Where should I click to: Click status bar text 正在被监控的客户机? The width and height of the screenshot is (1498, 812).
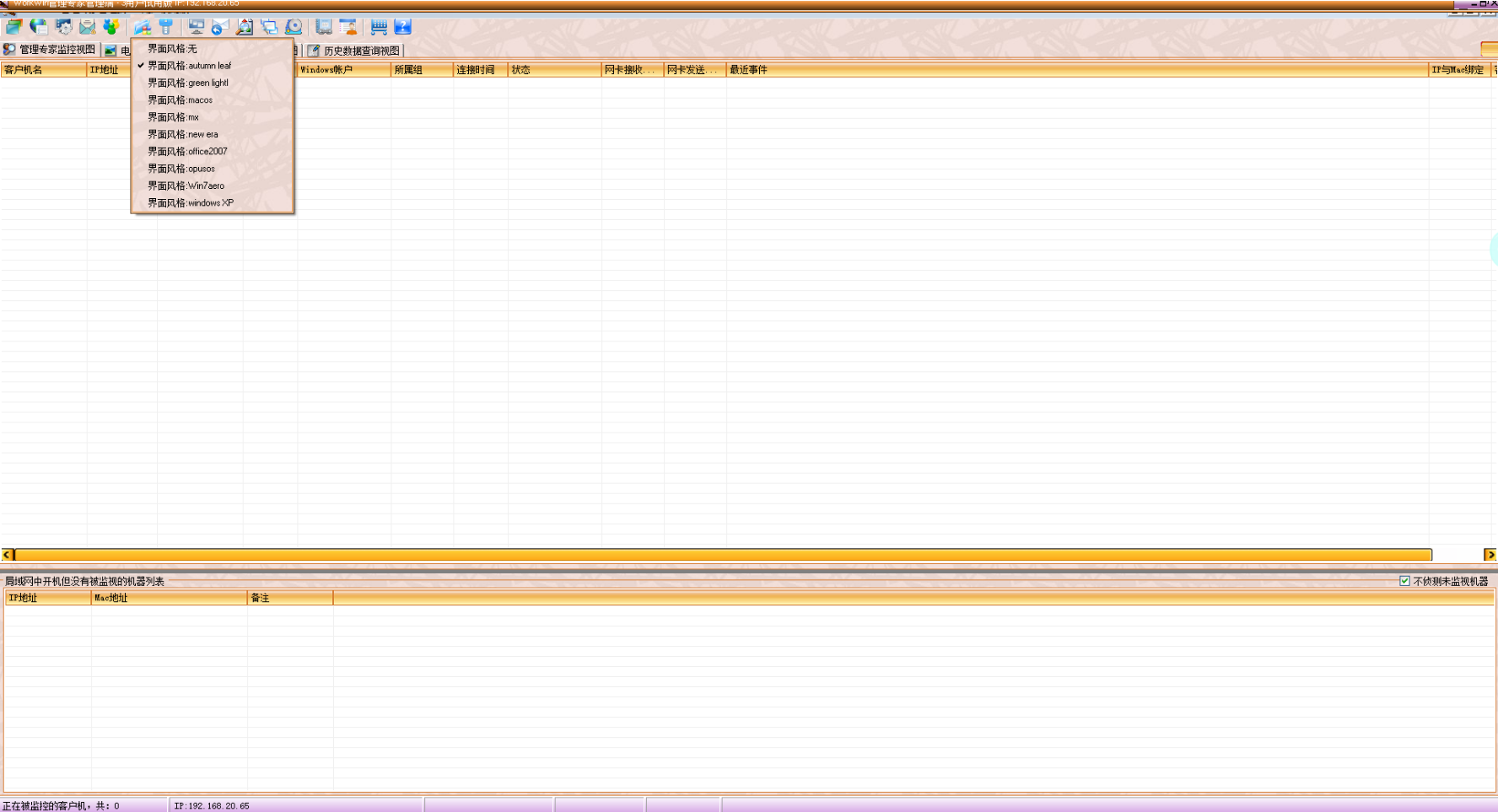pyautogui.click(x=61, y=806)
